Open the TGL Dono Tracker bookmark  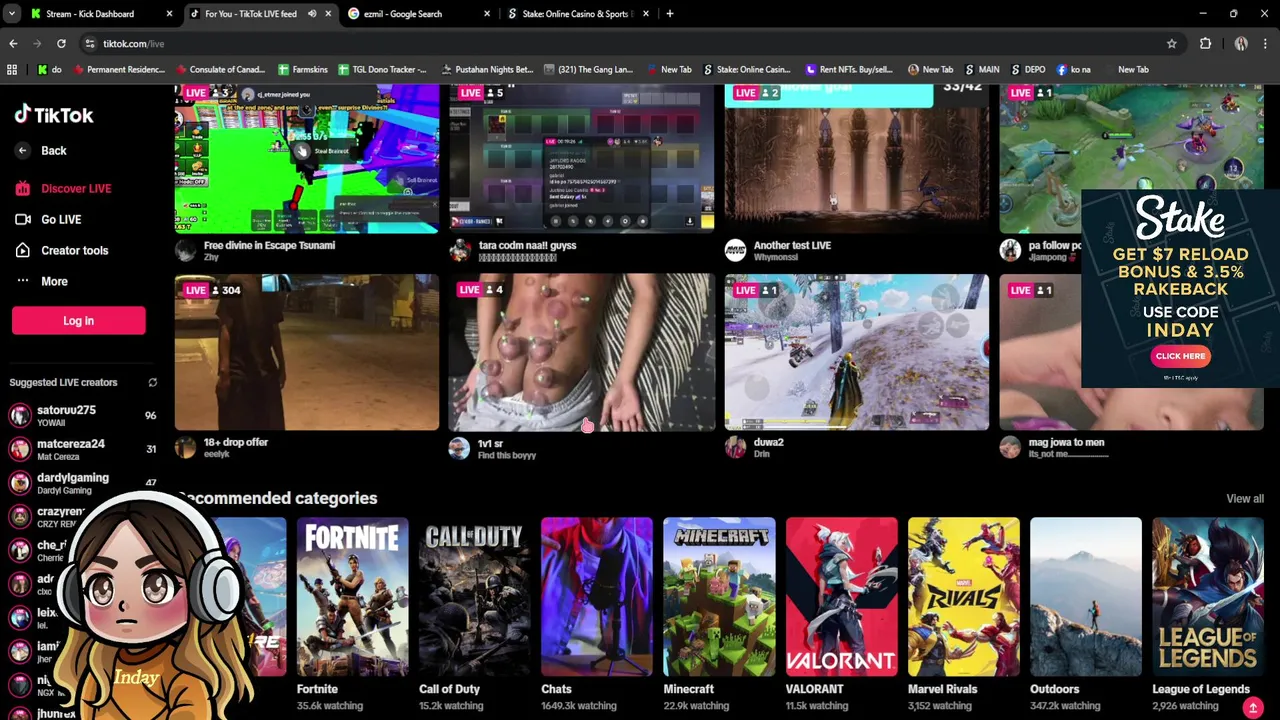click(x=382, y=70)
